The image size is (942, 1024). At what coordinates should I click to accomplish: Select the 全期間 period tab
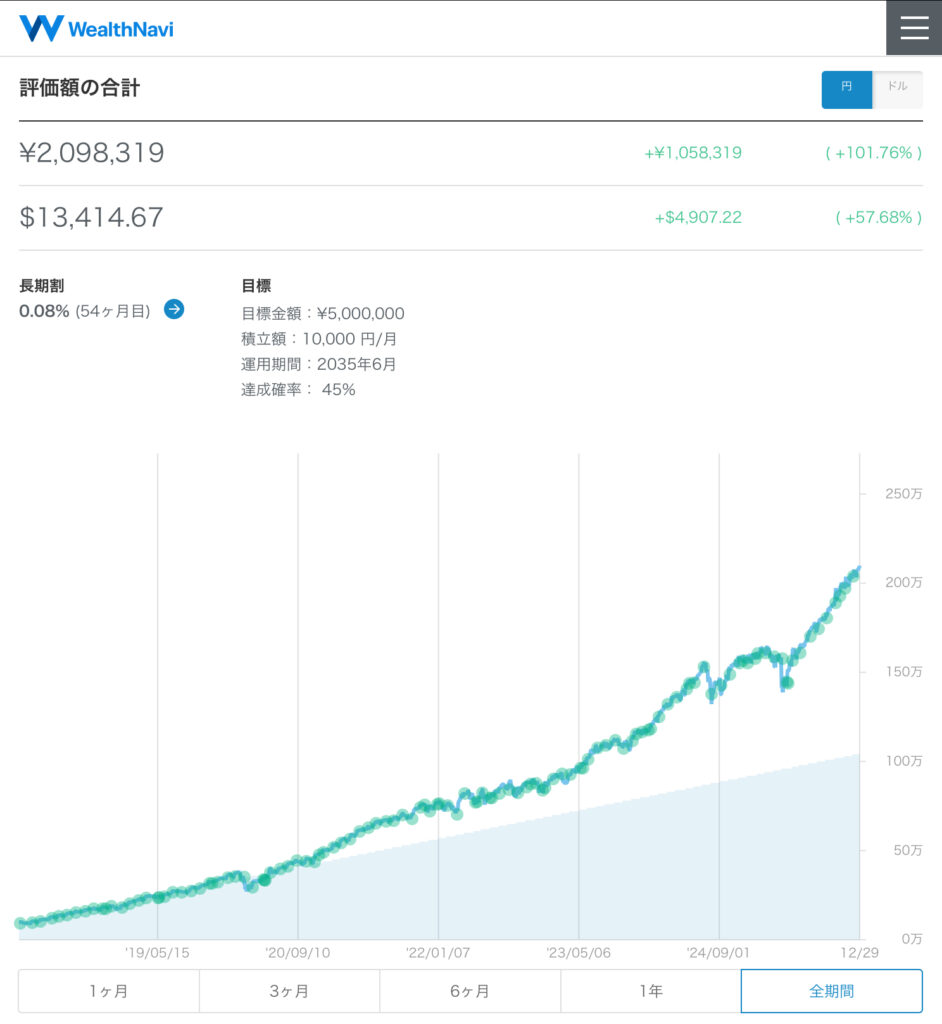(831, 991)
